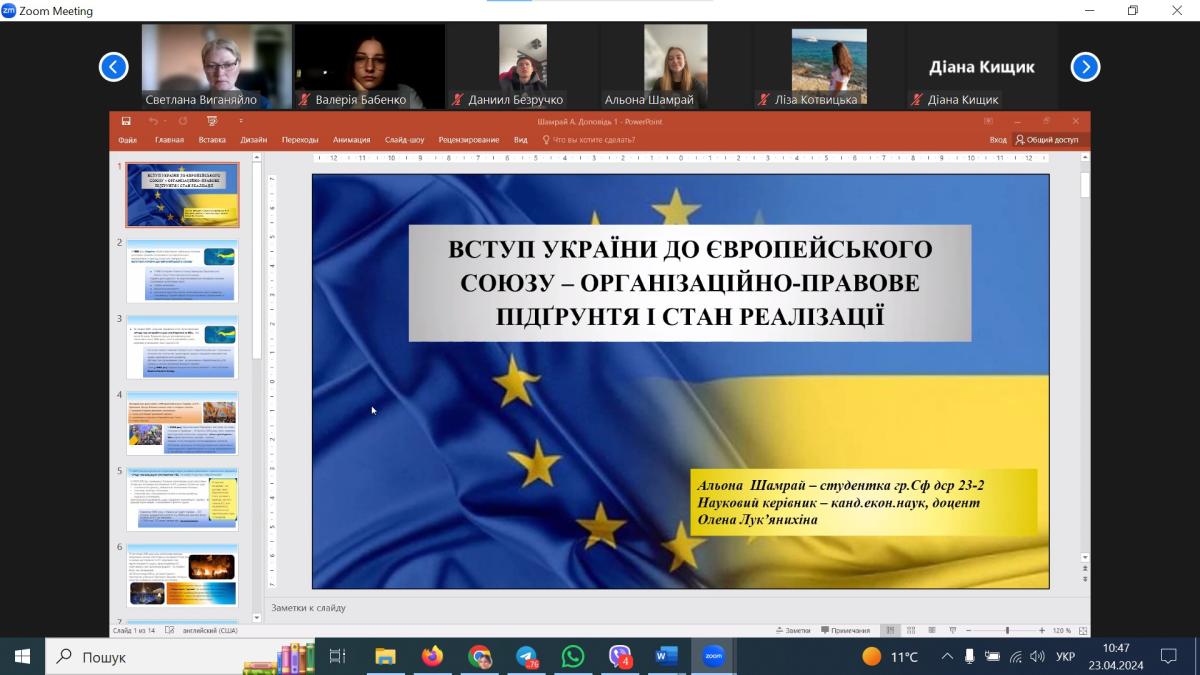
Task: Show previous participants with the left arrow
Action: (x=114, y=67)
